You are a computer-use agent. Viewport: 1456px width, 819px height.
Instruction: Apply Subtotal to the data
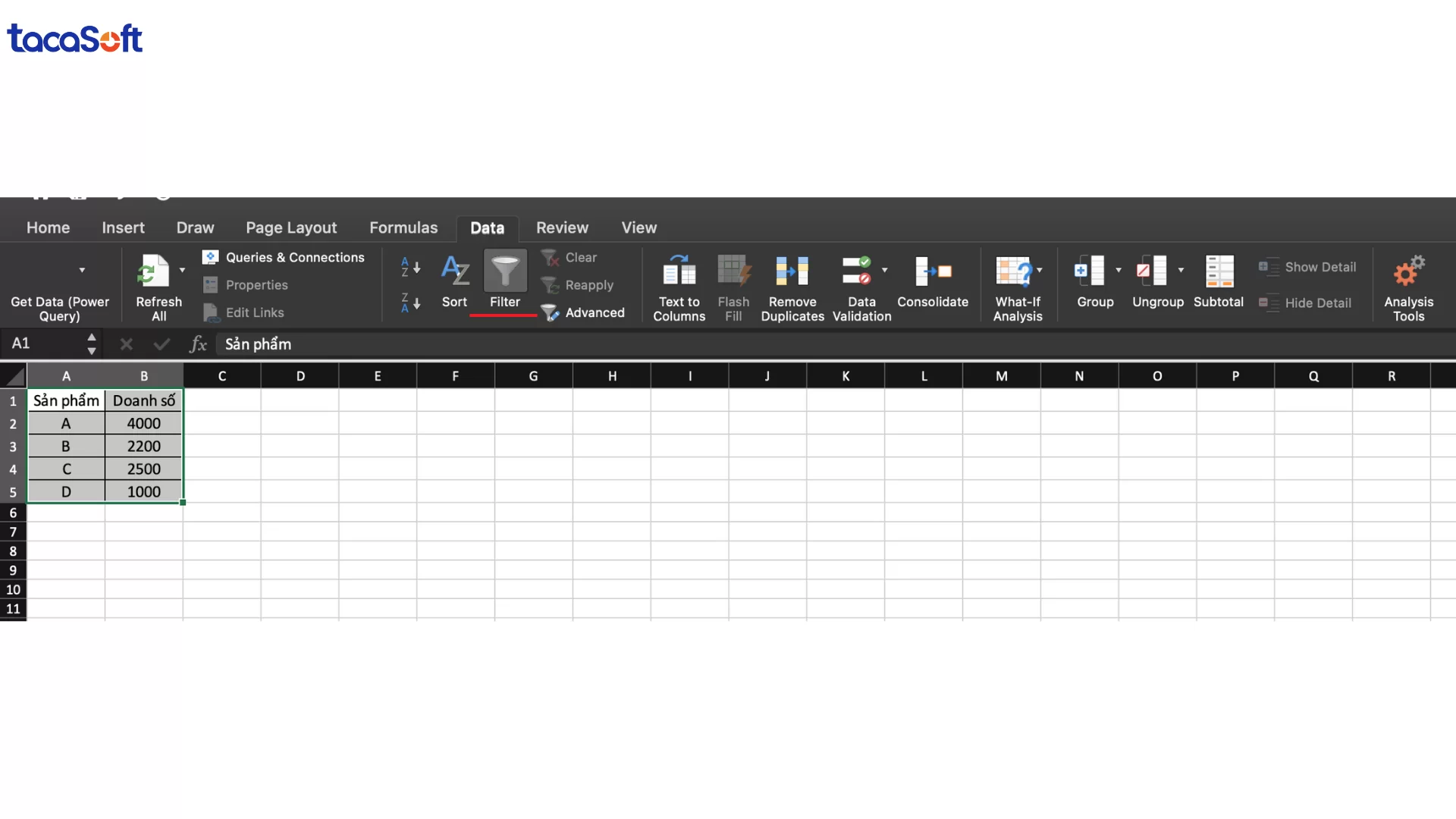pyautogui.click(x=1218, y=281)
